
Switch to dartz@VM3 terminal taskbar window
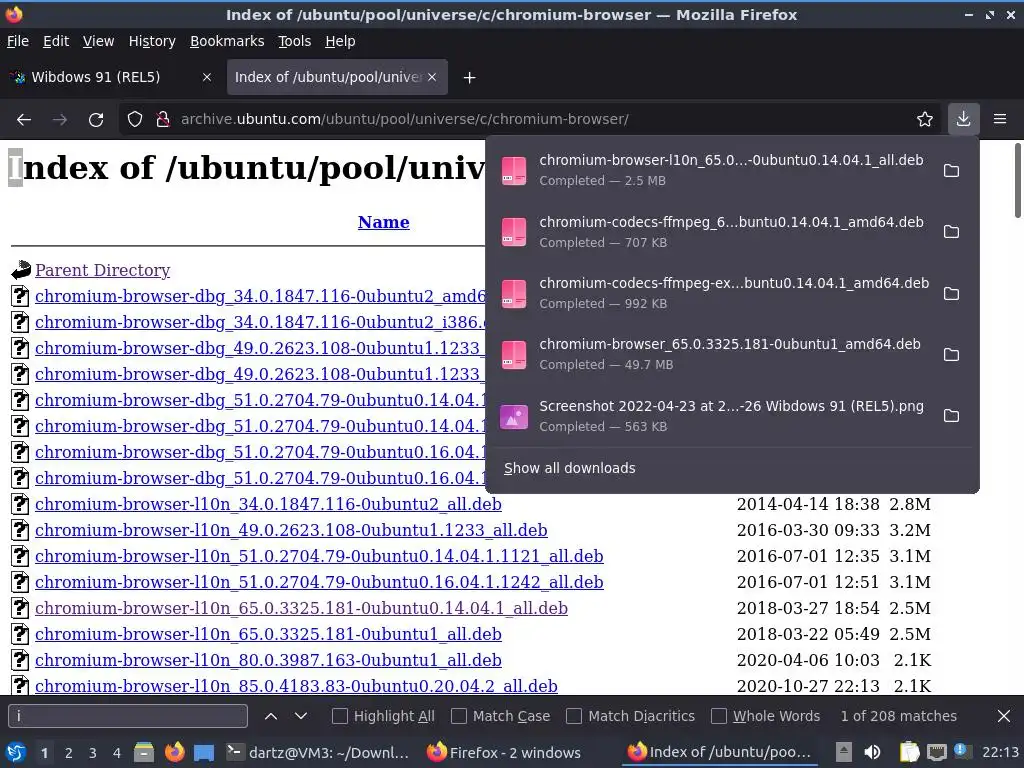pos(318,752)
